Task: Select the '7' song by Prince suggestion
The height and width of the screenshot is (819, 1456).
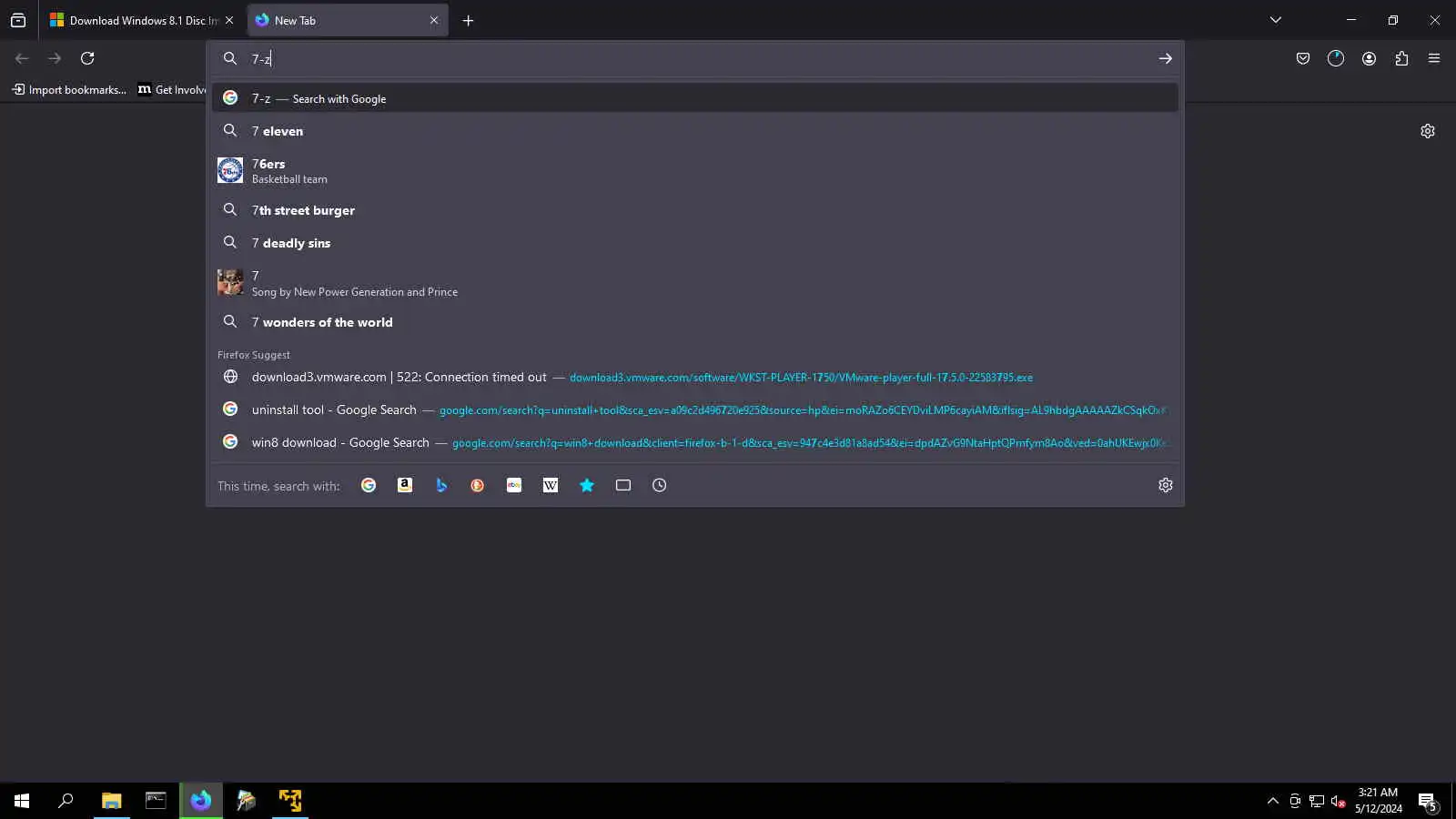Action: 695,283
